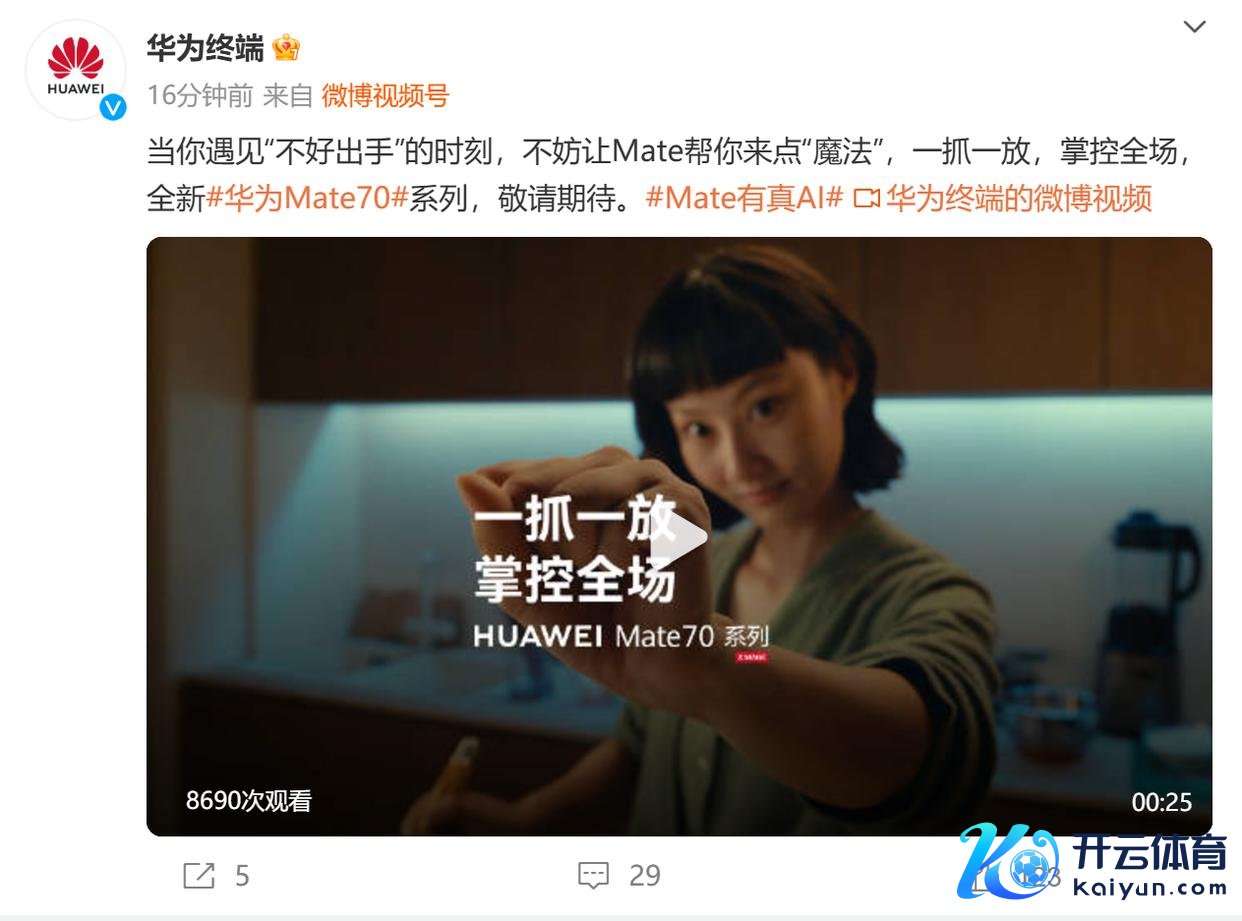This screenshot has height=921, width=1242.
Task: Expand the post options chevron menu
Action: (x=1195, y=27)
